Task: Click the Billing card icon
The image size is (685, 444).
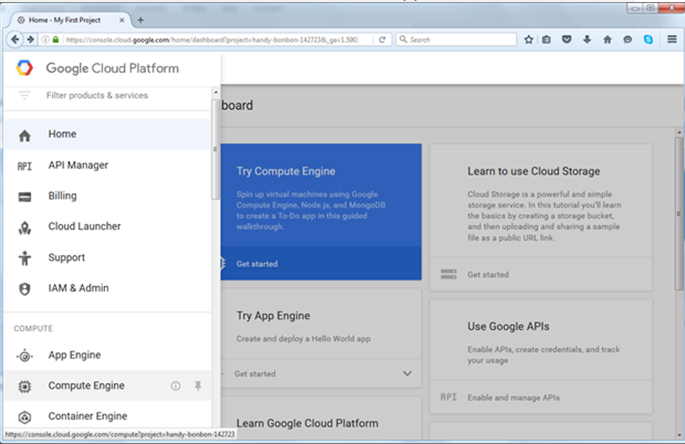Action: 24,197
